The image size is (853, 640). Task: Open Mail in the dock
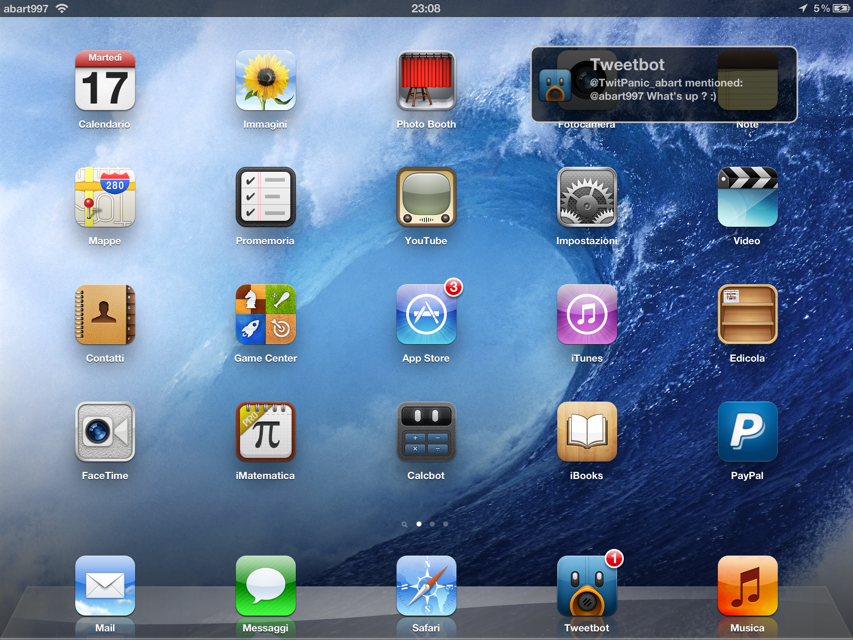pyautogui.click(x=104, y=586)
